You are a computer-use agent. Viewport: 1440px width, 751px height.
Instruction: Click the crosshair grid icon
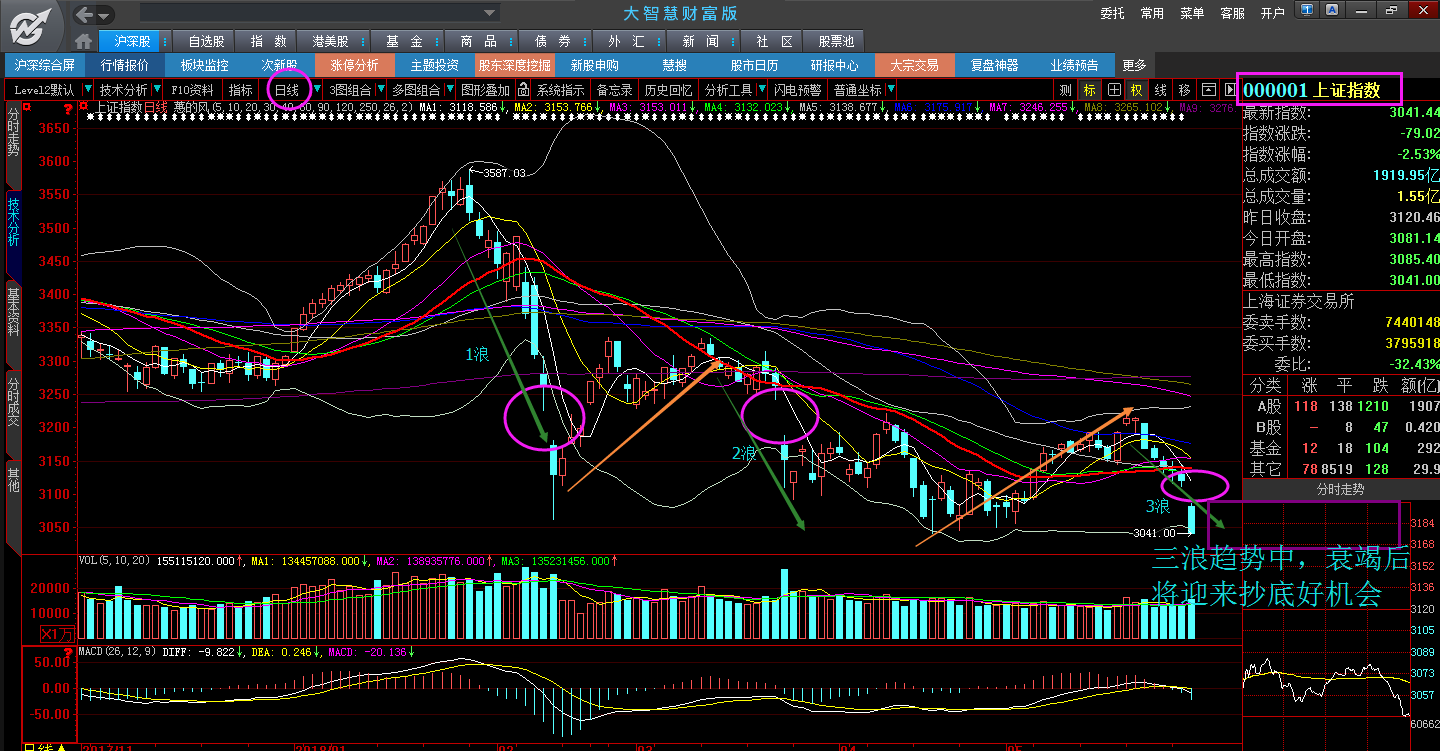(x=1113, y=90)
